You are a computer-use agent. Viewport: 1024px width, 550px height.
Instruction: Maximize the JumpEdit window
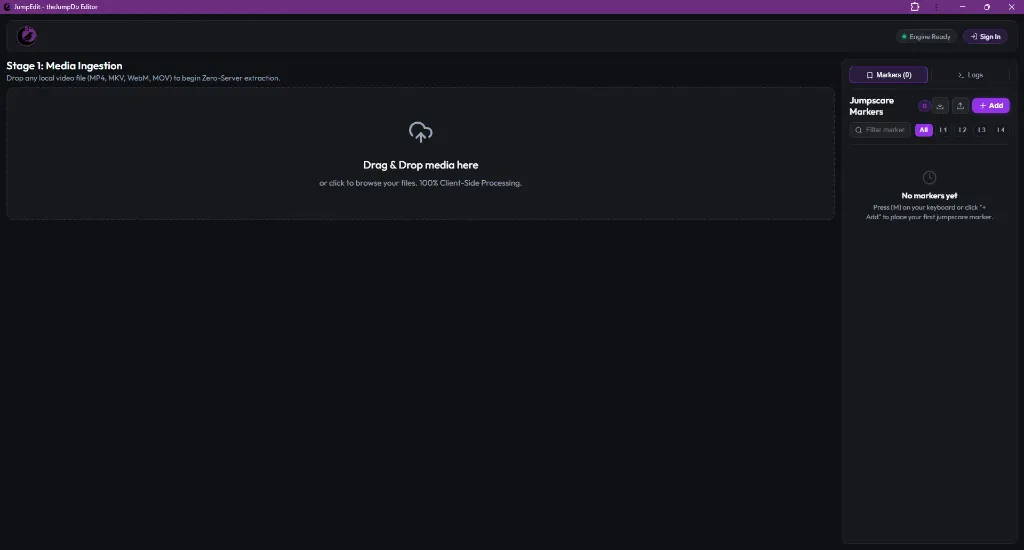click(x=987, y=7)
